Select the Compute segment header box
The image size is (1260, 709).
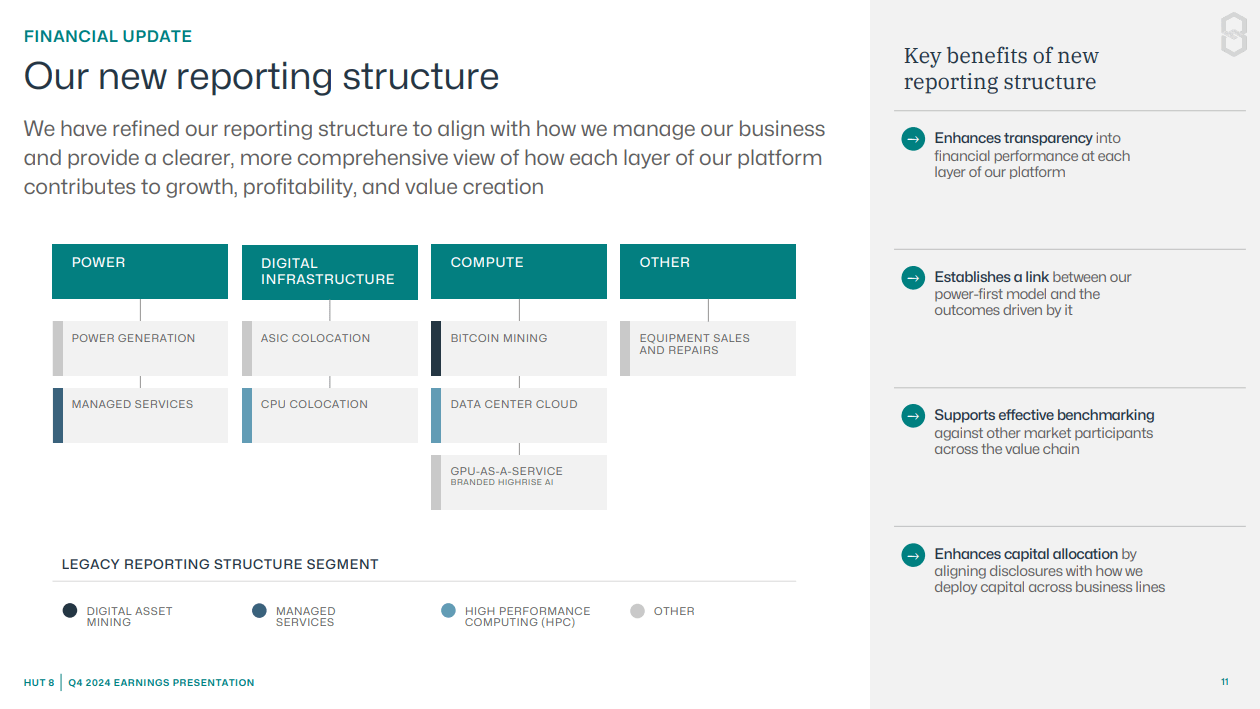(519, 271)
